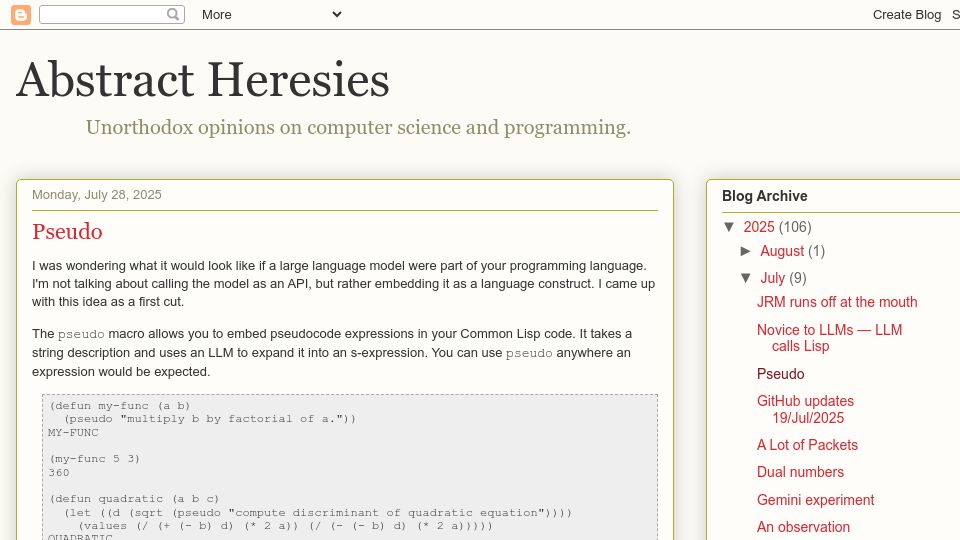Open the August archive month link
The width and height of the screenshot is (960, 540).
782,251
